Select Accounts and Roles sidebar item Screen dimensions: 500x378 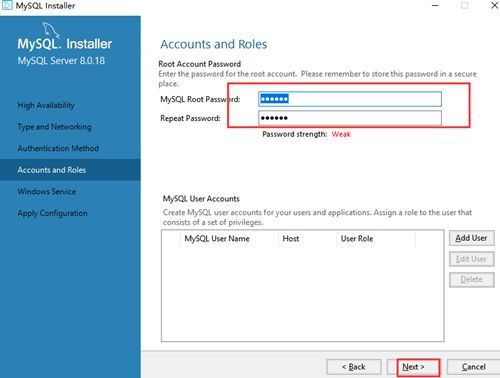click(x=70, y=170)
